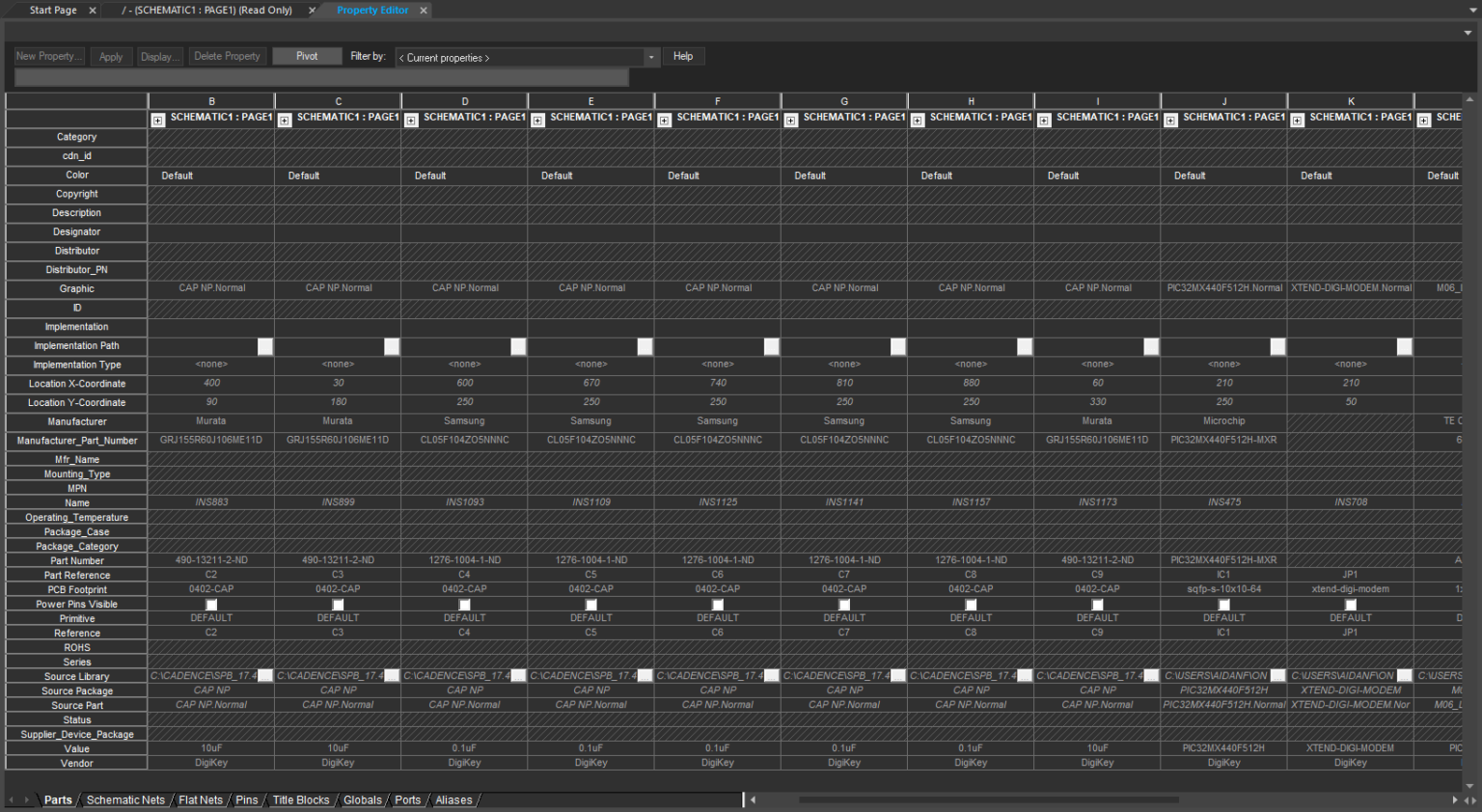The image size is (1482, 812).
Task: Click vertical scrollbar up arrow
Action: (x=1469, y=99)
